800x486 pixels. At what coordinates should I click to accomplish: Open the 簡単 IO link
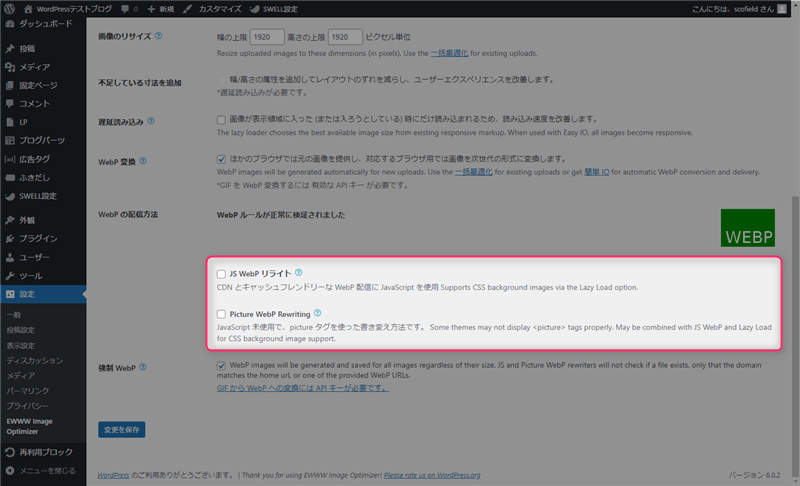tap(596, 172)
